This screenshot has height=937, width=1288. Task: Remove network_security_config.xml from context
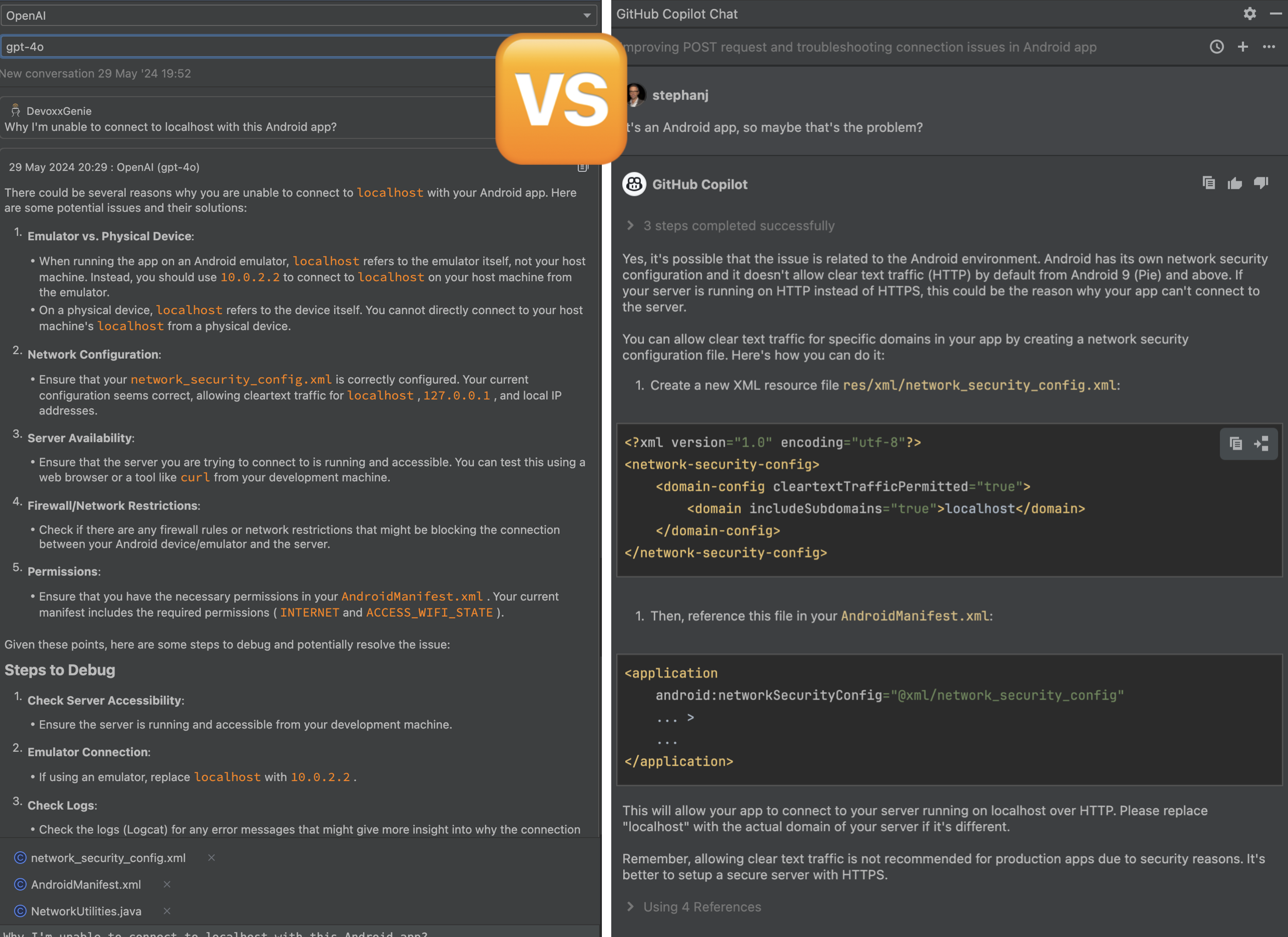211,857
